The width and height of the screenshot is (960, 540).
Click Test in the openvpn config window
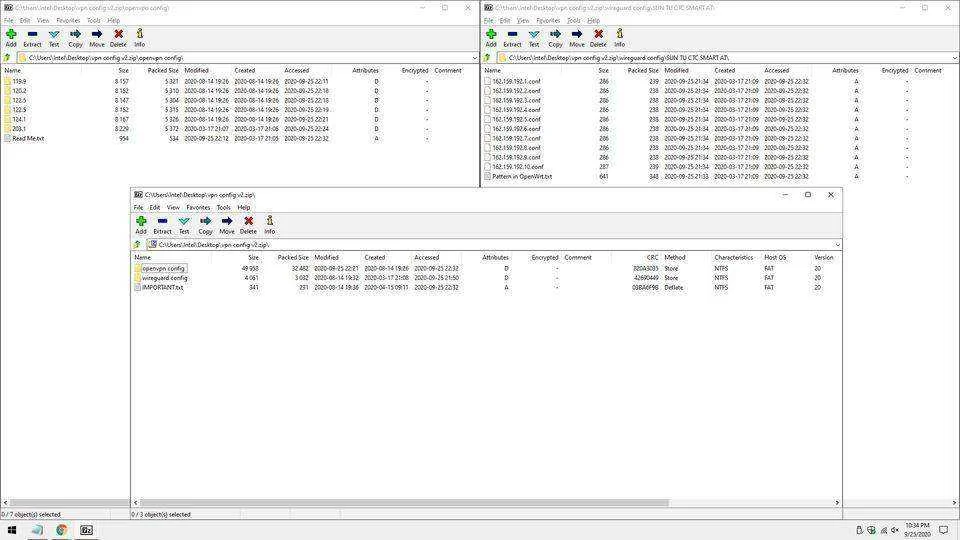coord(54,37)
